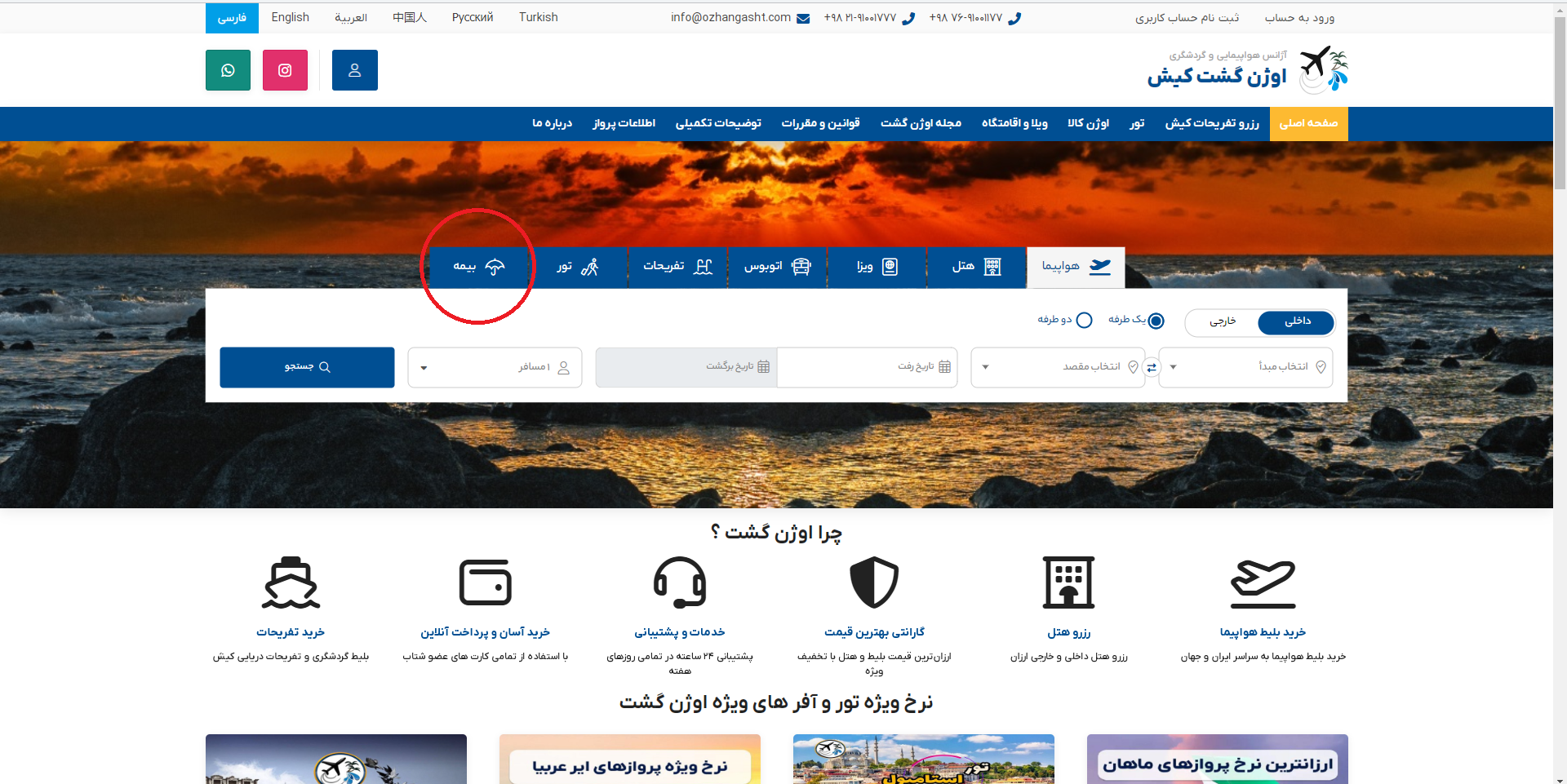Switch flight type to خارجی
This screenshot has height=784, width=1567.
click(x=1222, y=321)
